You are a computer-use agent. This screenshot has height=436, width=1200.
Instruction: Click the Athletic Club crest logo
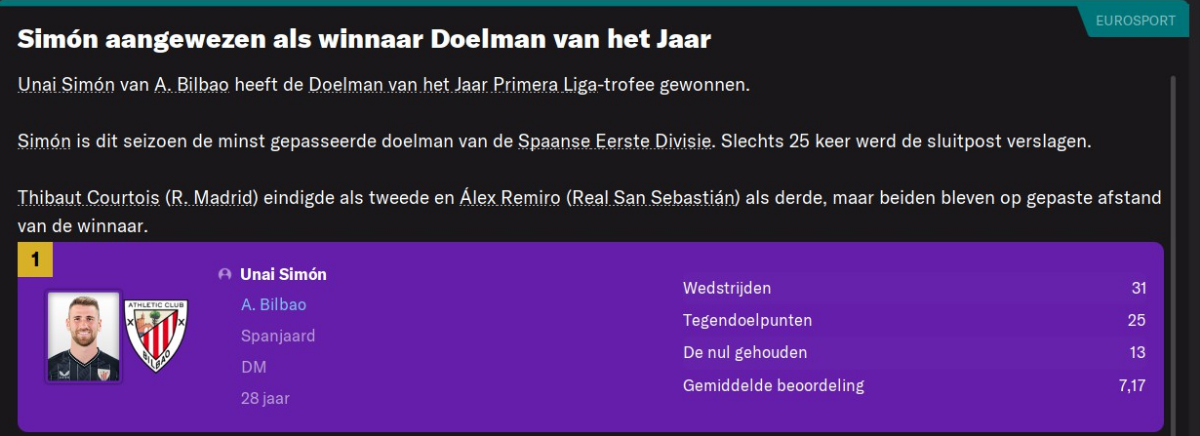157,337
